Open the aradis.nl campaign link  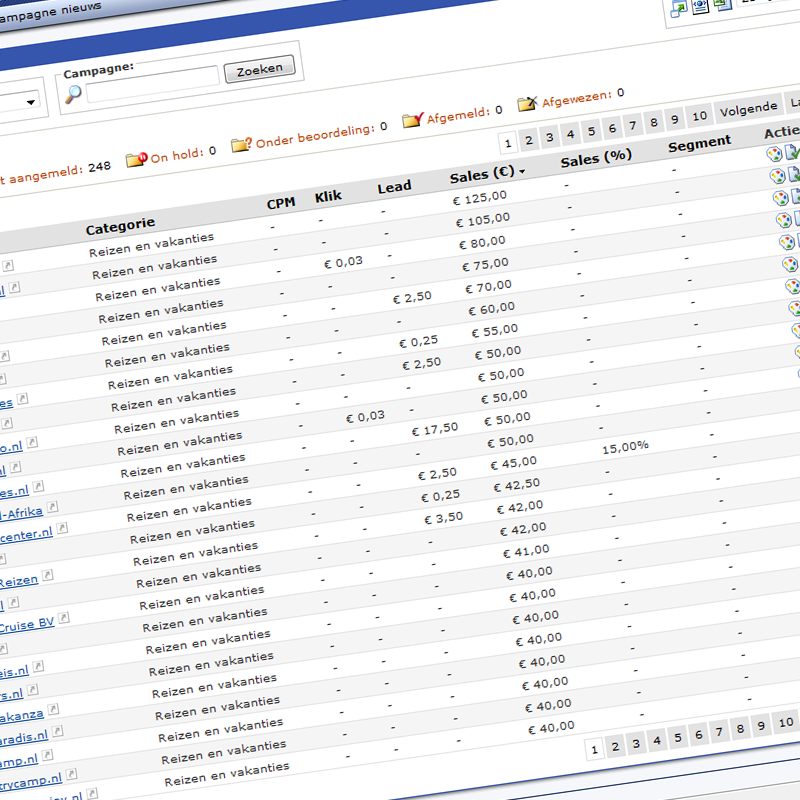pos(24,738)
